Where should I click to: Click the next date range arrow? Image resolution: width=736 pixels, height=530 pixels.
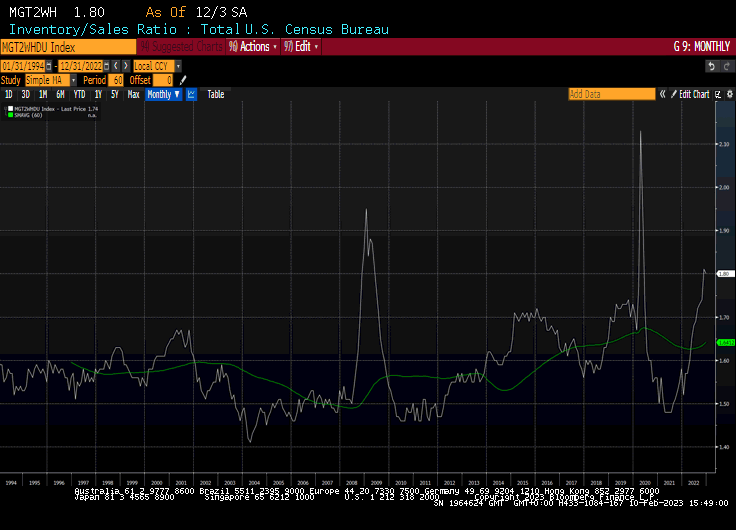pos(125,65)
